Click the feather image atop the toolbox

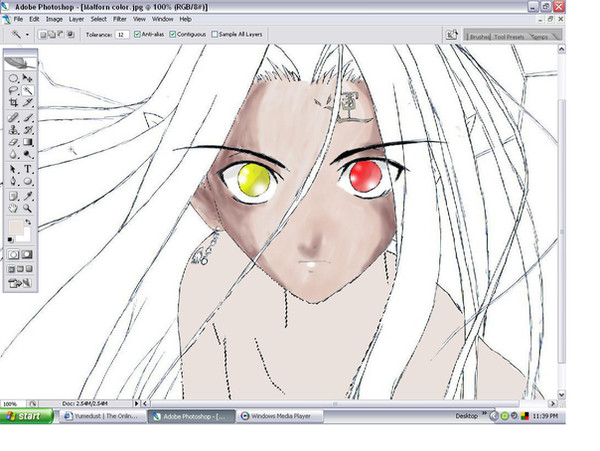click(20, 62)
